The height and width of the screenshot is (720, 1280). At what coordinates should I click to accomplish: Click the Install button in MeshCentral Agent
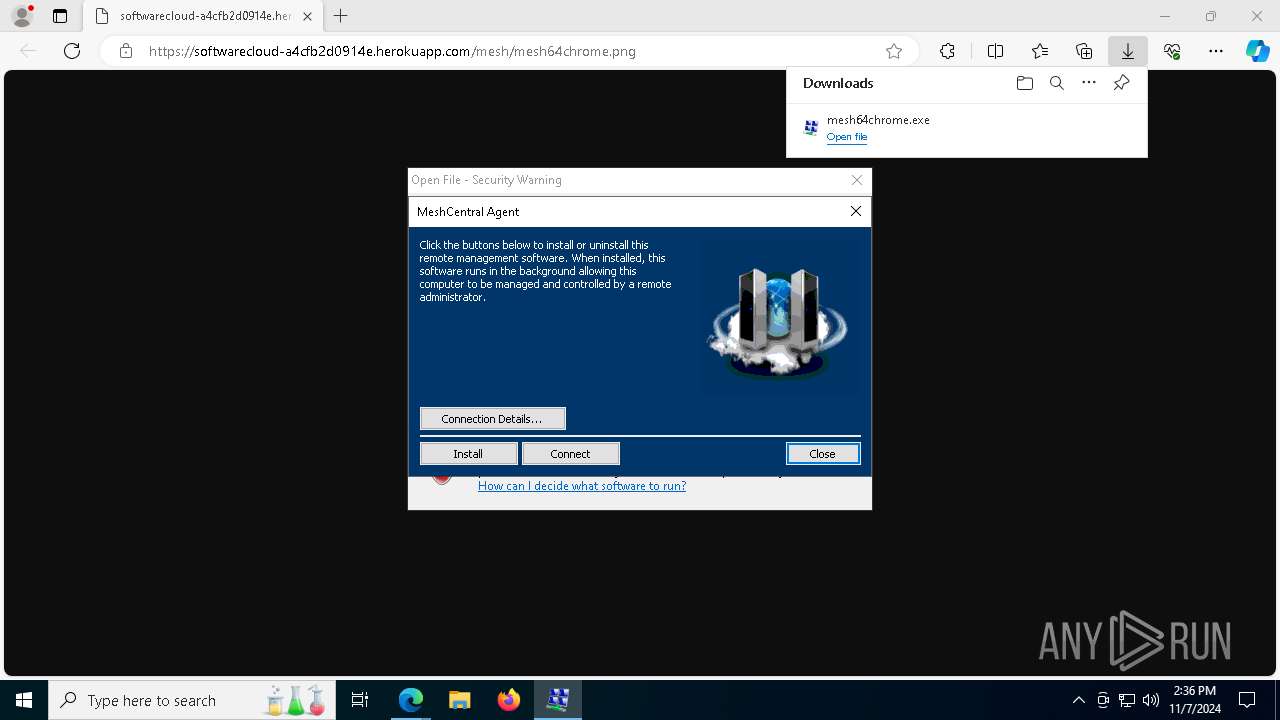coord(468,454)
